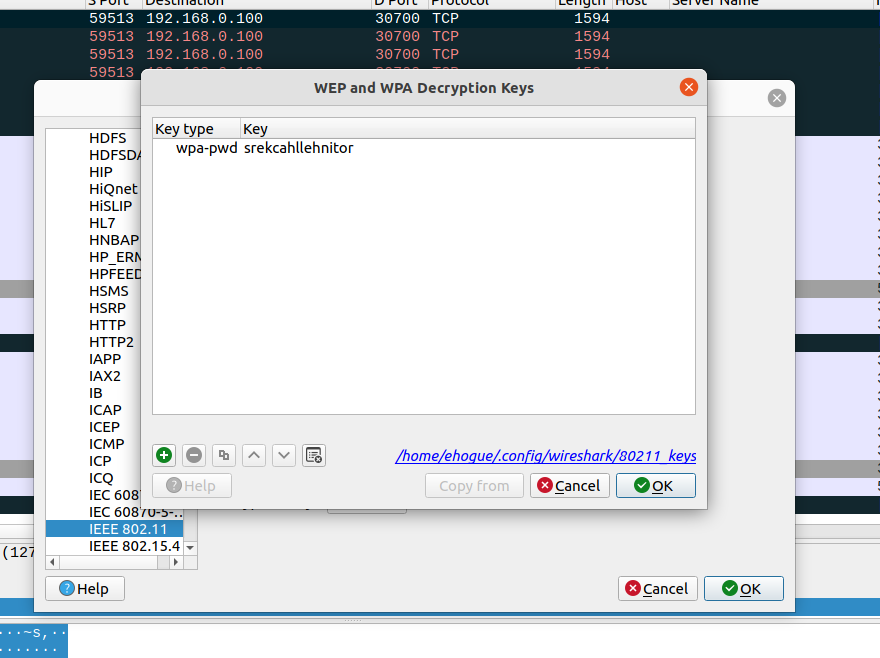Select ICAP protocol in list
This screenshot has height=658, width=880.
point(106,410)
